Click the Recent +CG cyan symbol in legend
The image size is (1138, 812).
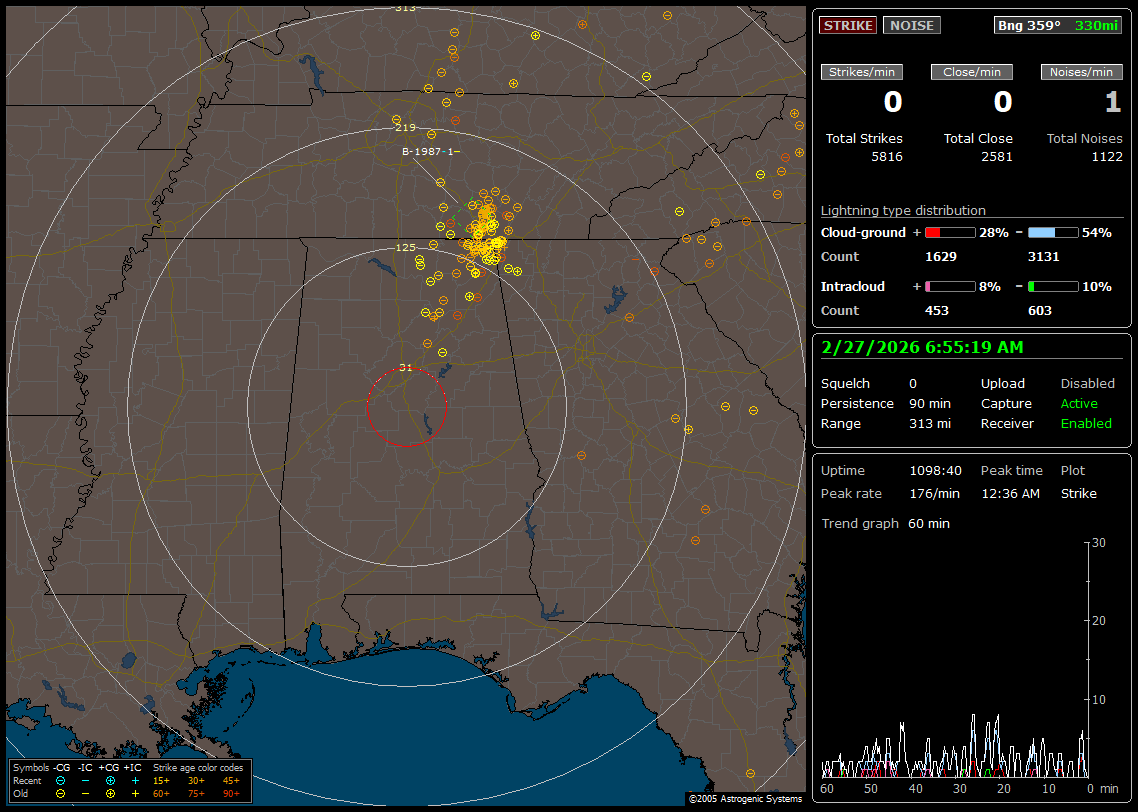(111, 780)
